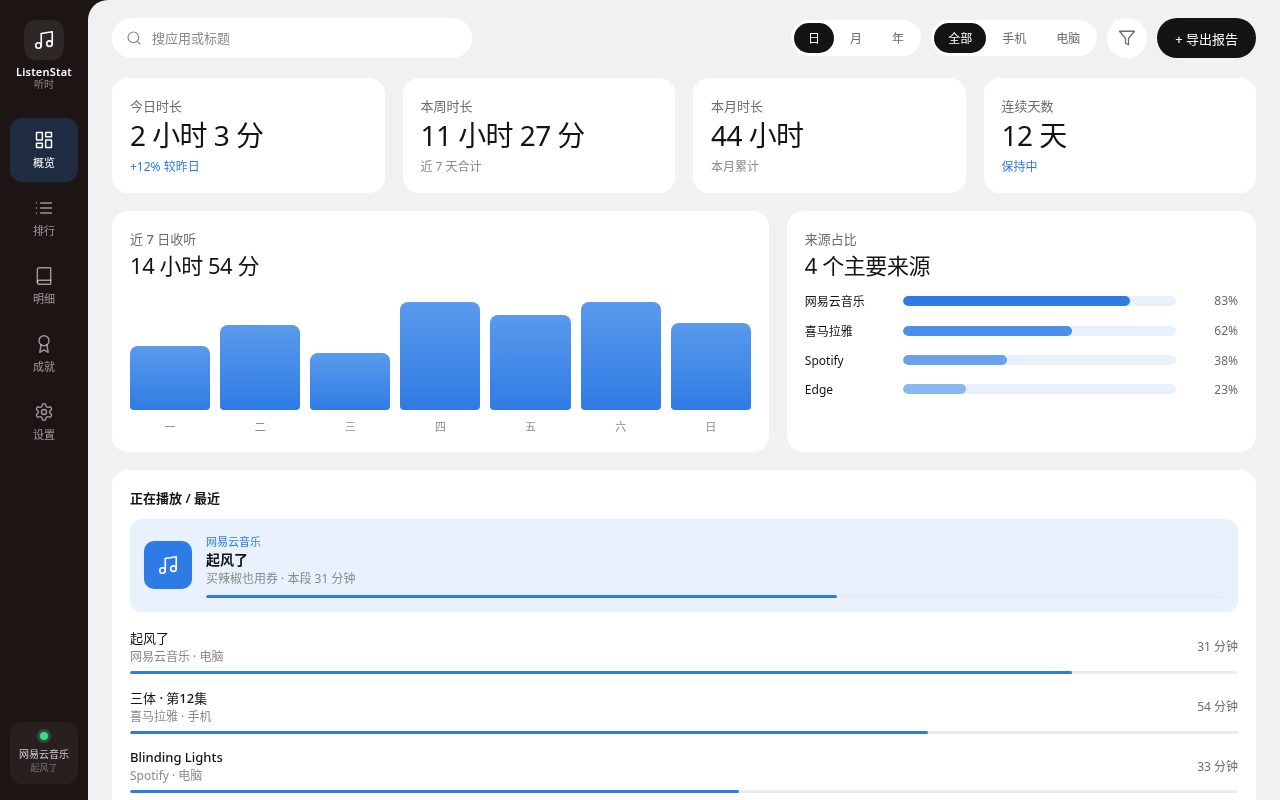1280x800 pixels.
Task: Click the Edge source row label
Action: click(x=819, y=390)
